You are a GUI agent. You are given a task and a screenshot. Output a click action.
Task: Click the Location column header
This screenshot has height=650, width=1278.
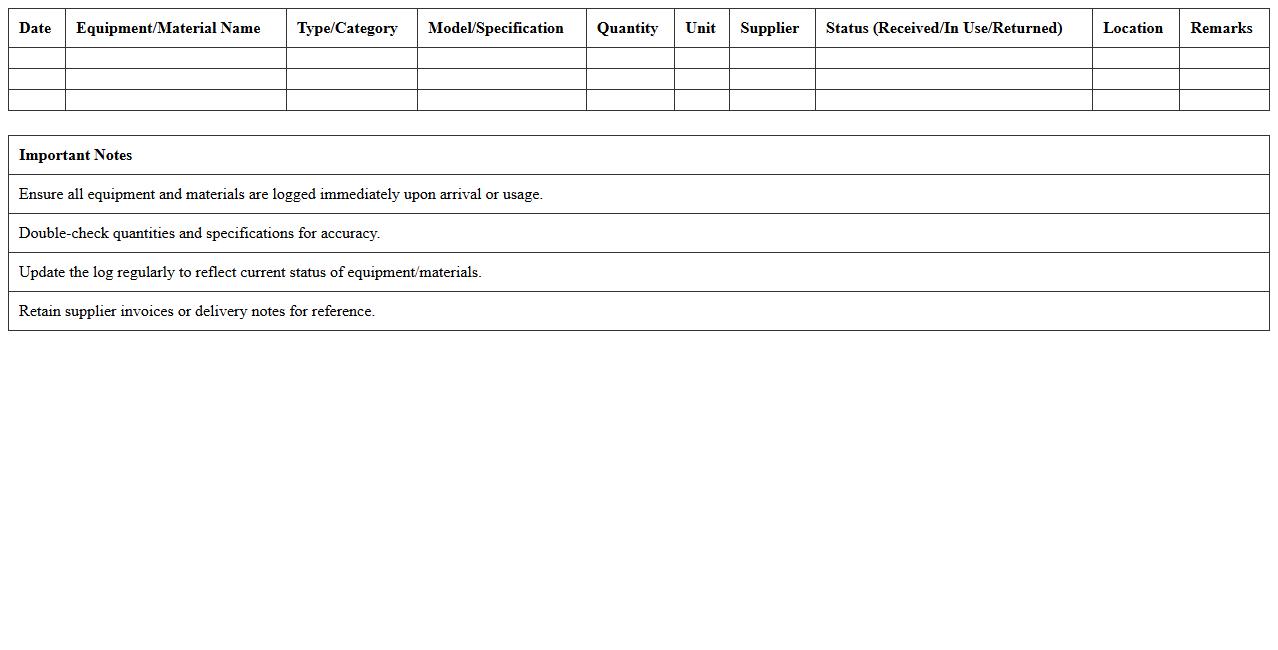[x=1133, y=28]
